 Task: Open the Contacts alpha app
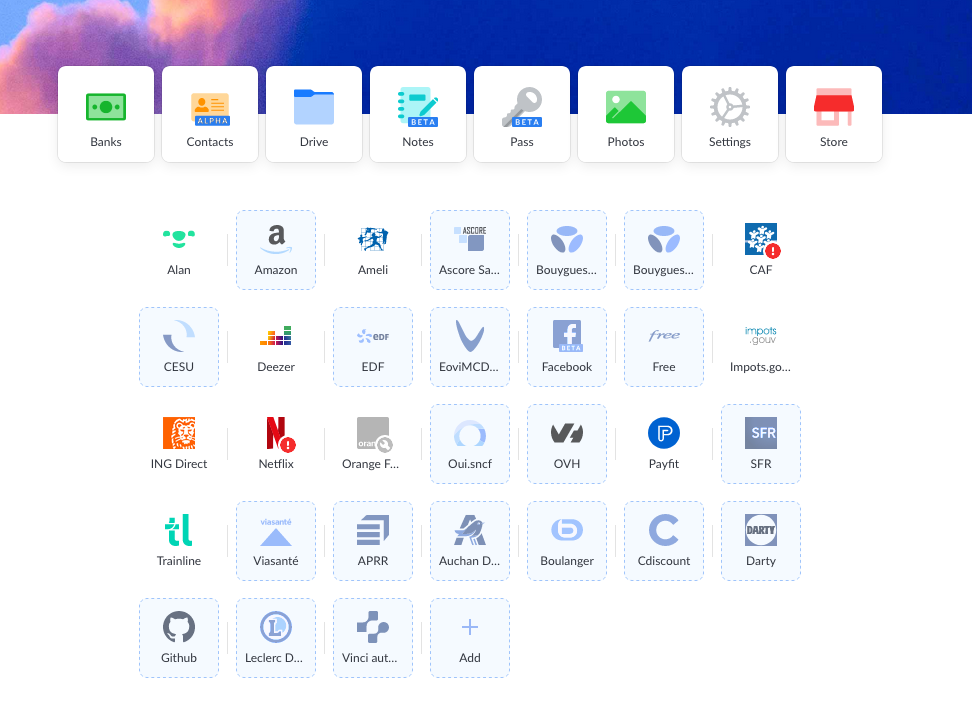coord(210,114)
